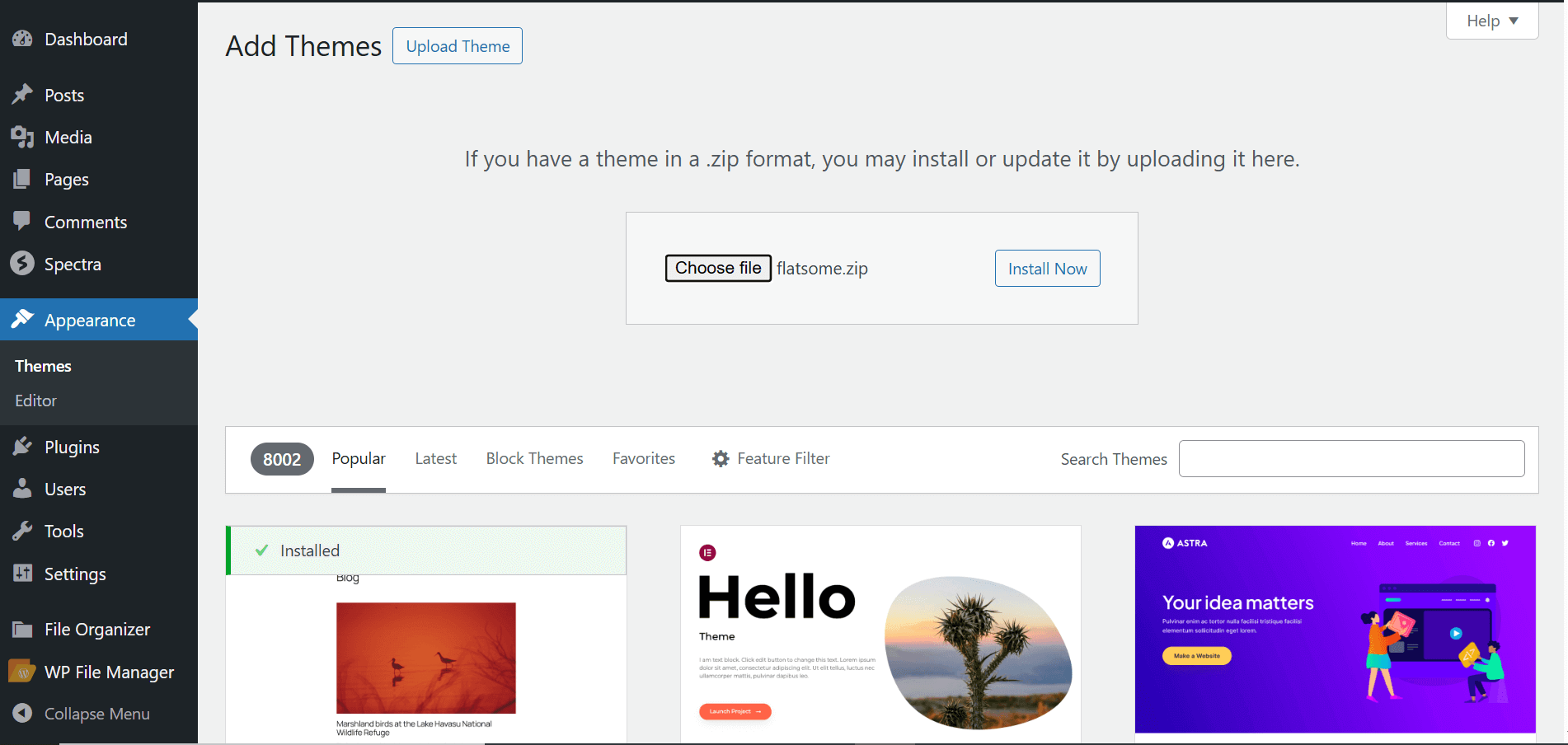This screenshot has width=1568, height=745.
Task: Select the Hello theme thumbnail
Action: (880, 635)
